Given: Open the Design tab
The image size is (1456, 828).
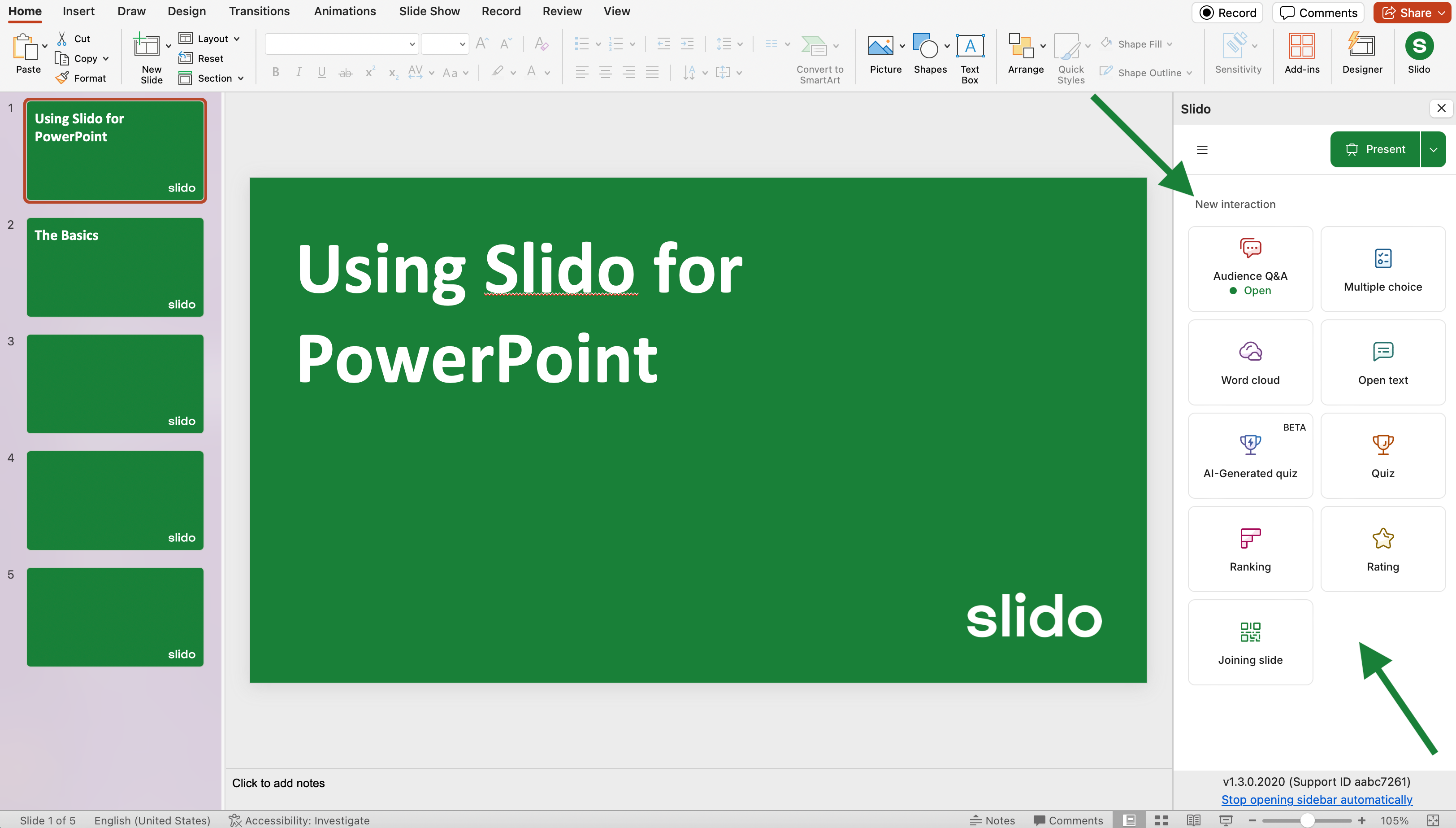Looking at the screenshot, I should (x=186, y=11).
